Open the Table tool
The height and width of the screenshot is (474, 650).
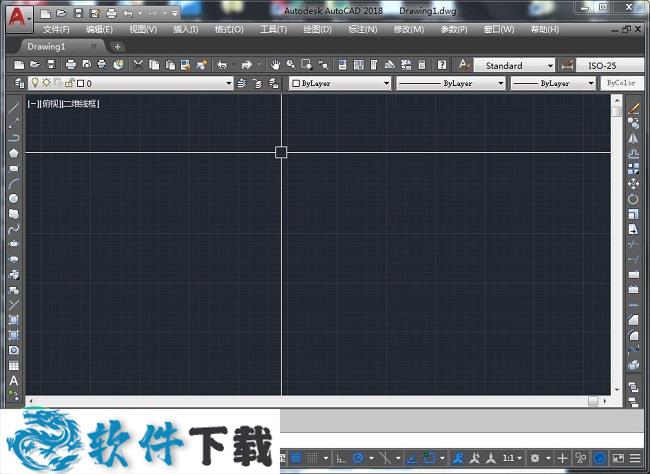pyautogui.click(x=14, y=366)
